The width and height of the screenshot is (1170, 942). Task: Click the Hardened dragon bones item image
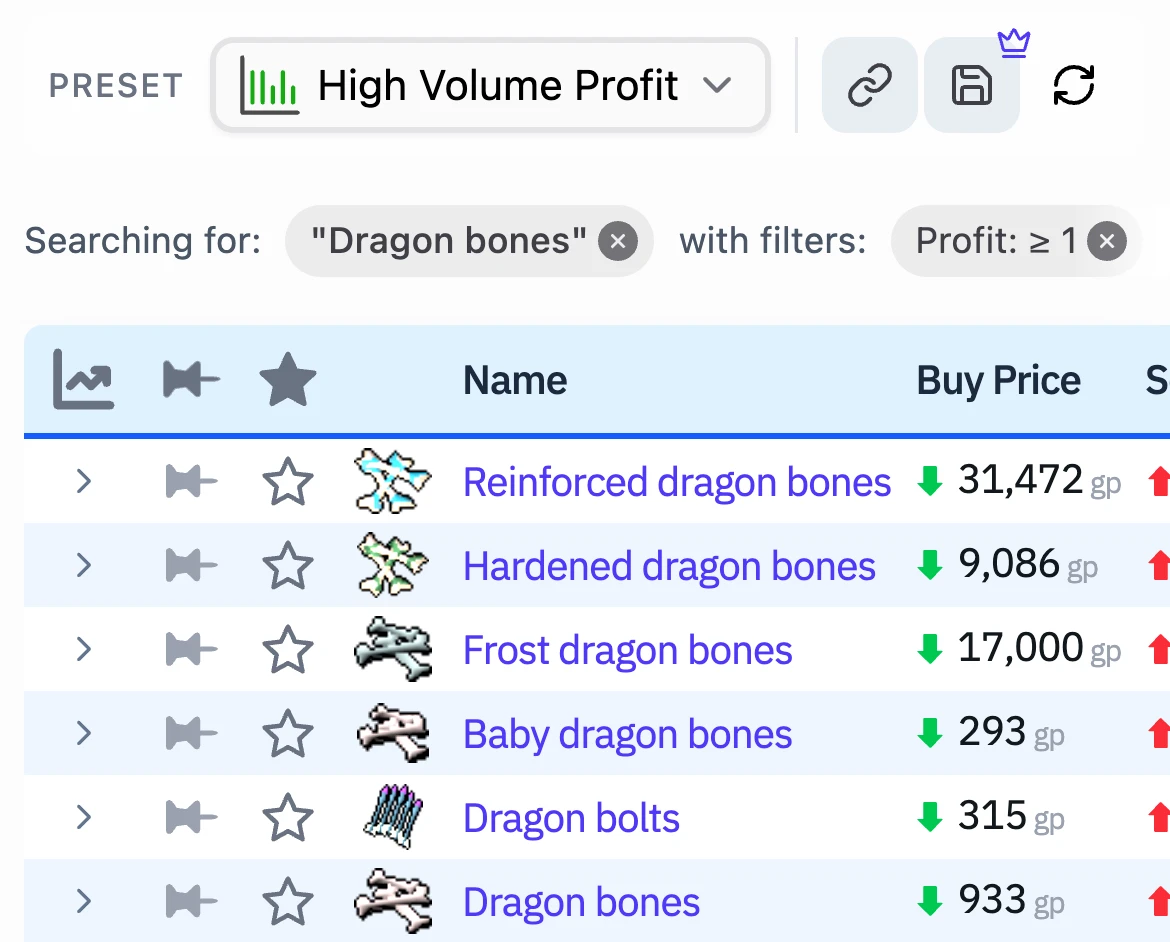[x=392, y=565]
